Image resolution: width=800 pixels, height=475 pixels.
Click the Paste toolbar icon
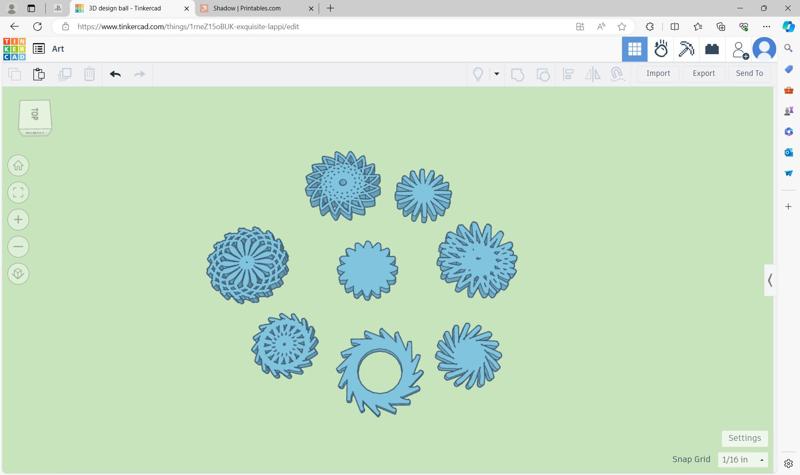(x=39, y=74)
